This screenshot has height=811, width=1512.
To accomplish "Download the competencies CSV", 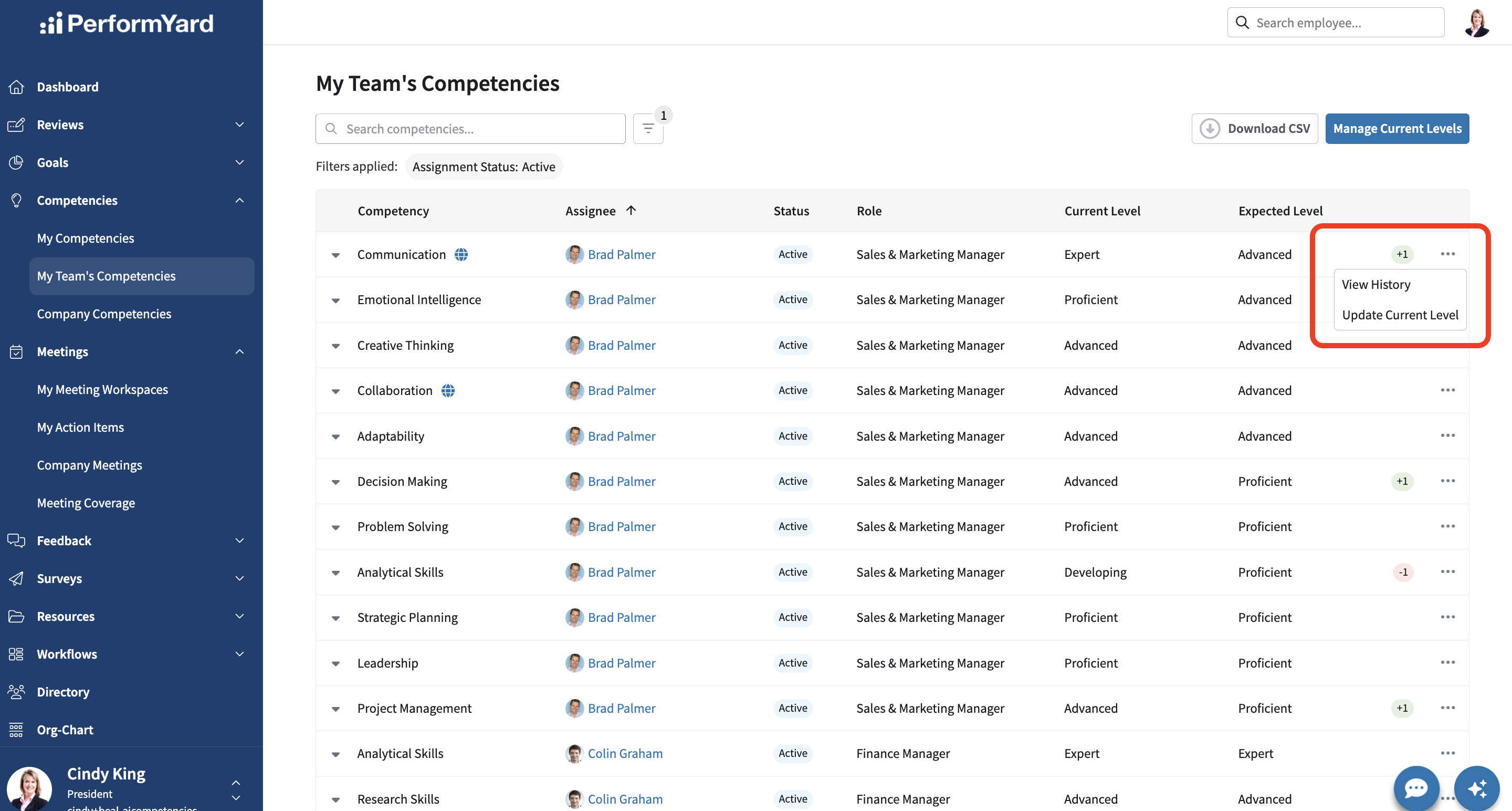I will (x=1254, y=129).
